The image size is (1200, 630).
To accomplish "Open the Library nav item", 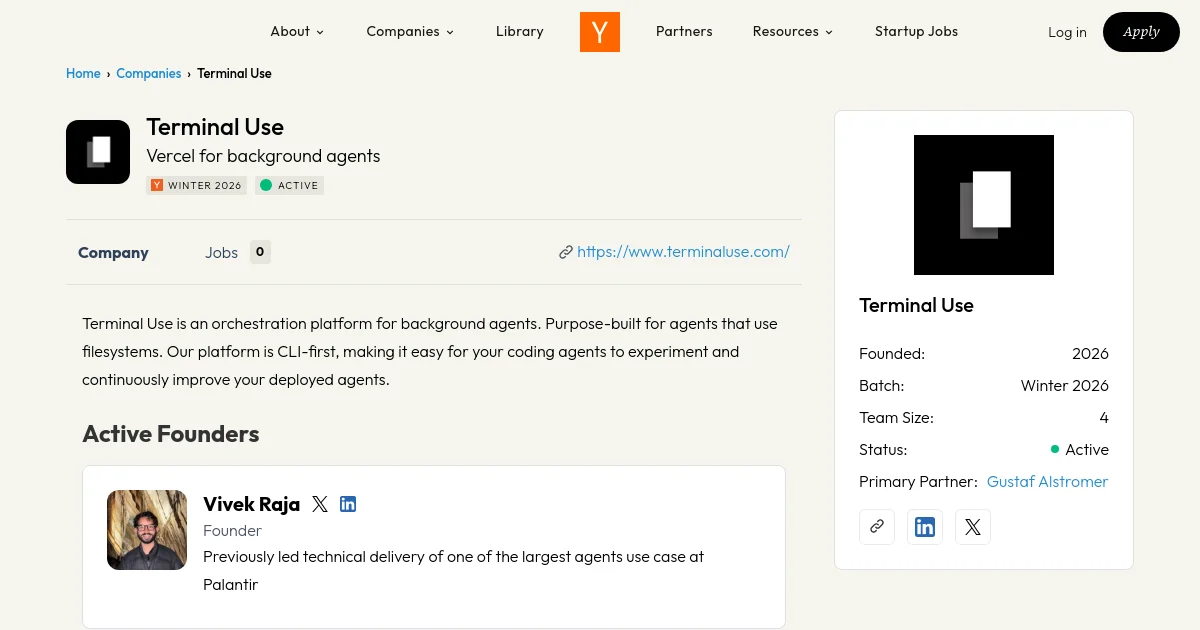I will (x=520, y=31).
